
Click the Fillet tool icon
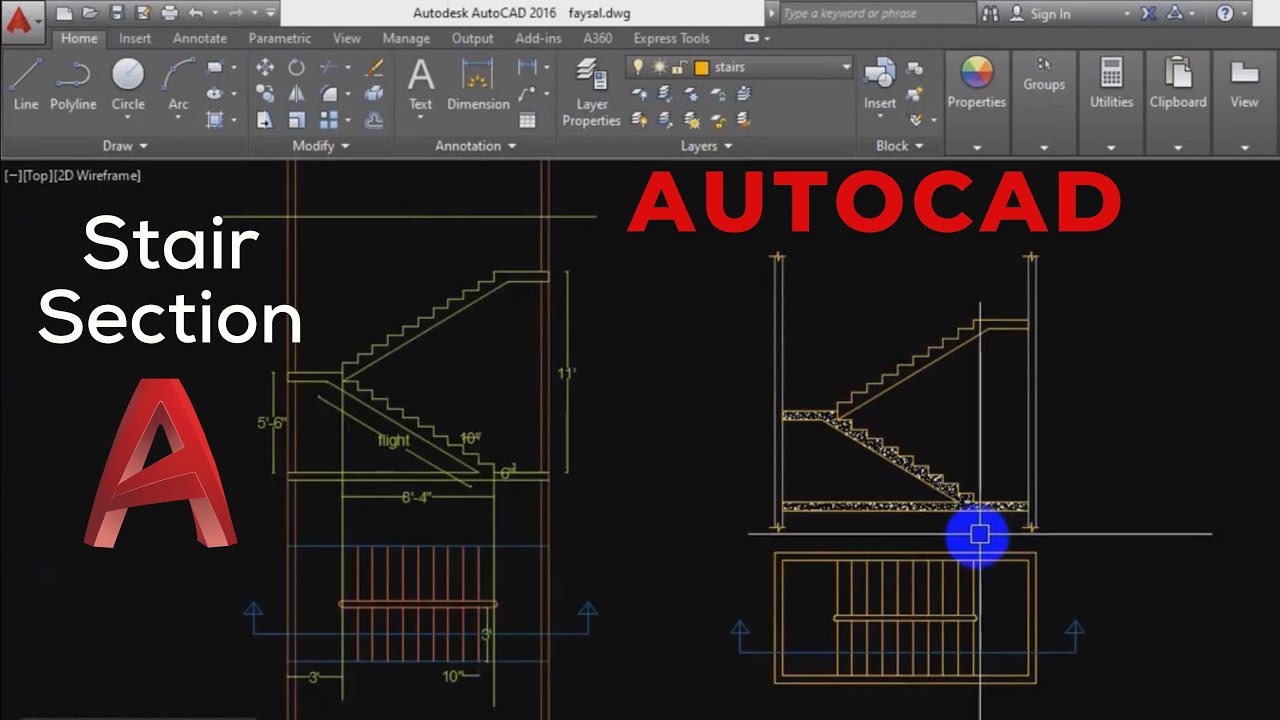click(328, 93)
